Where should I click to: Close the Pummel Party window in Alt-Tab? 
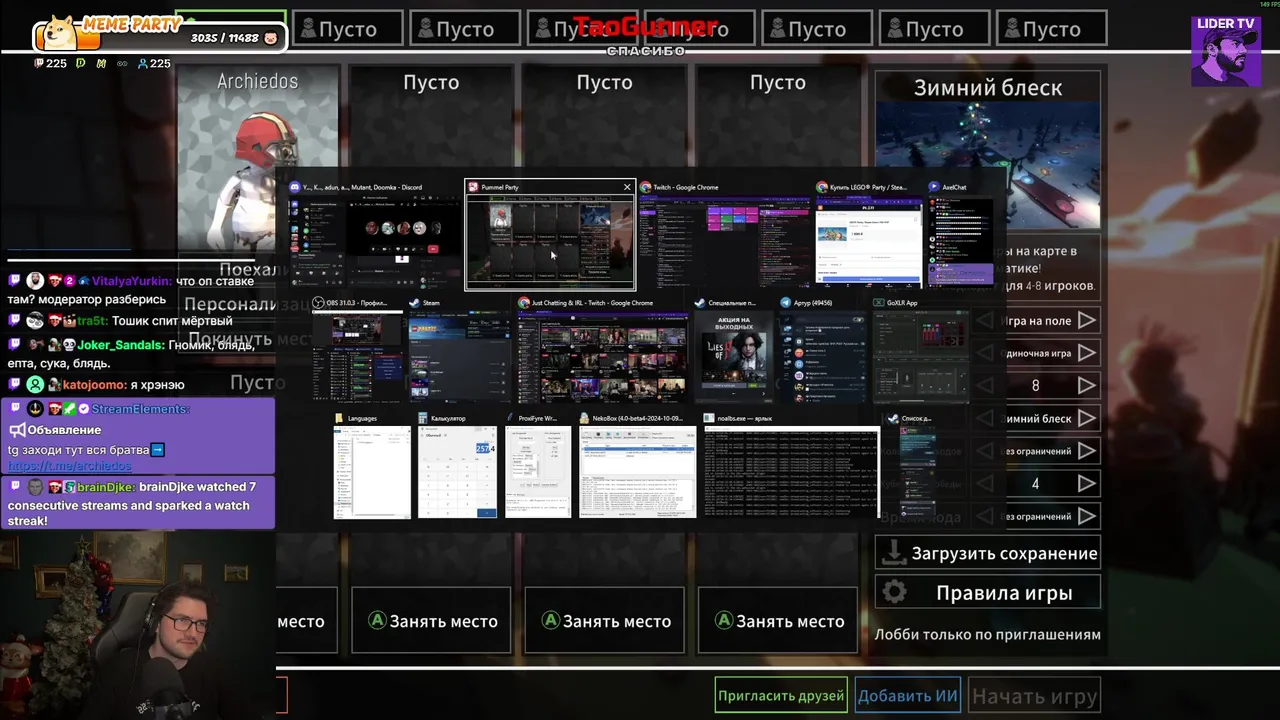627,187
